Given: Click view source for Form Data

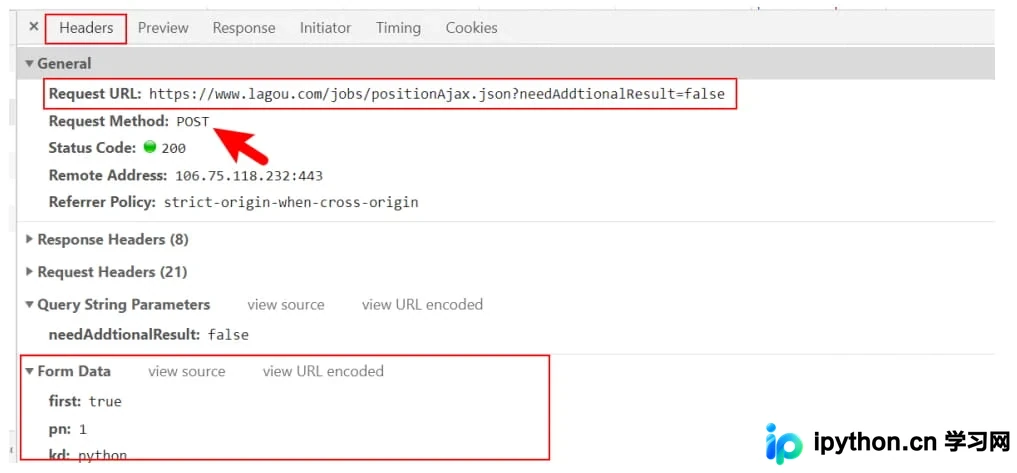Looking at the screenshot, I should (x=187, y=372).
